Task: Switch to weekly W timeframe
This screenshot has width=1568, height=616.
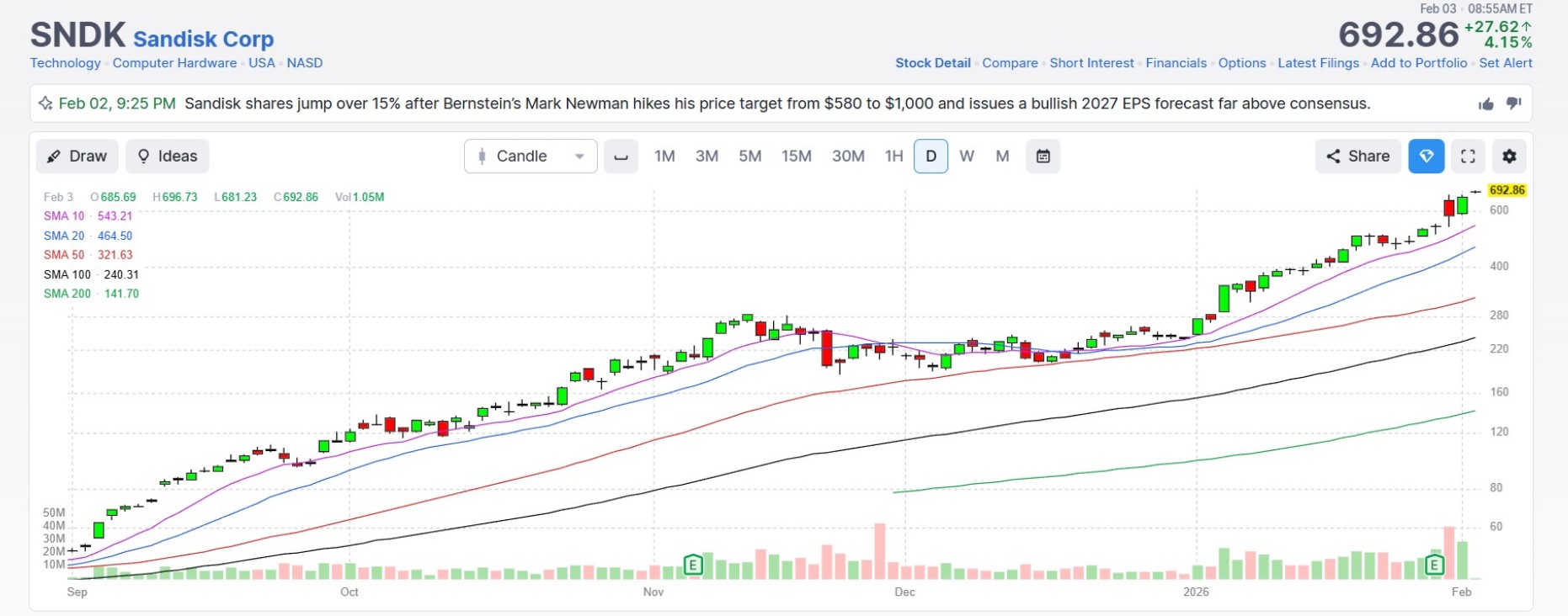Action: 967,157
